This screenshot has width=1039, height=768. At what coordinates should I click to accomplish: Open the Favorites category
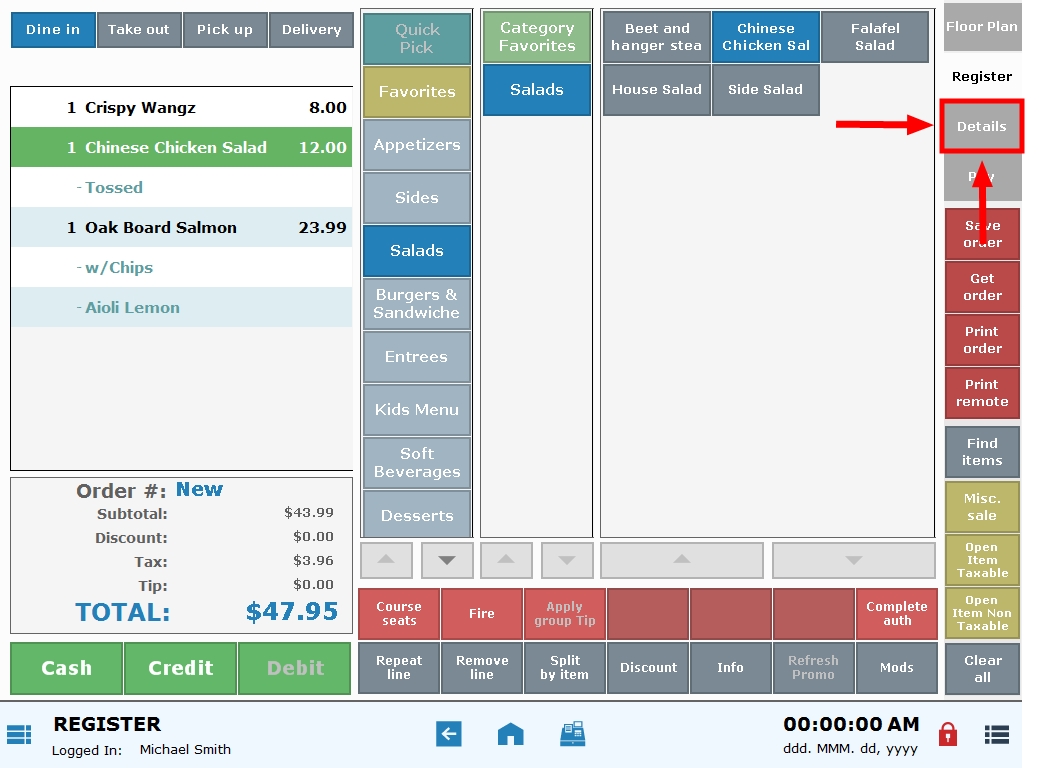point(417,91)
